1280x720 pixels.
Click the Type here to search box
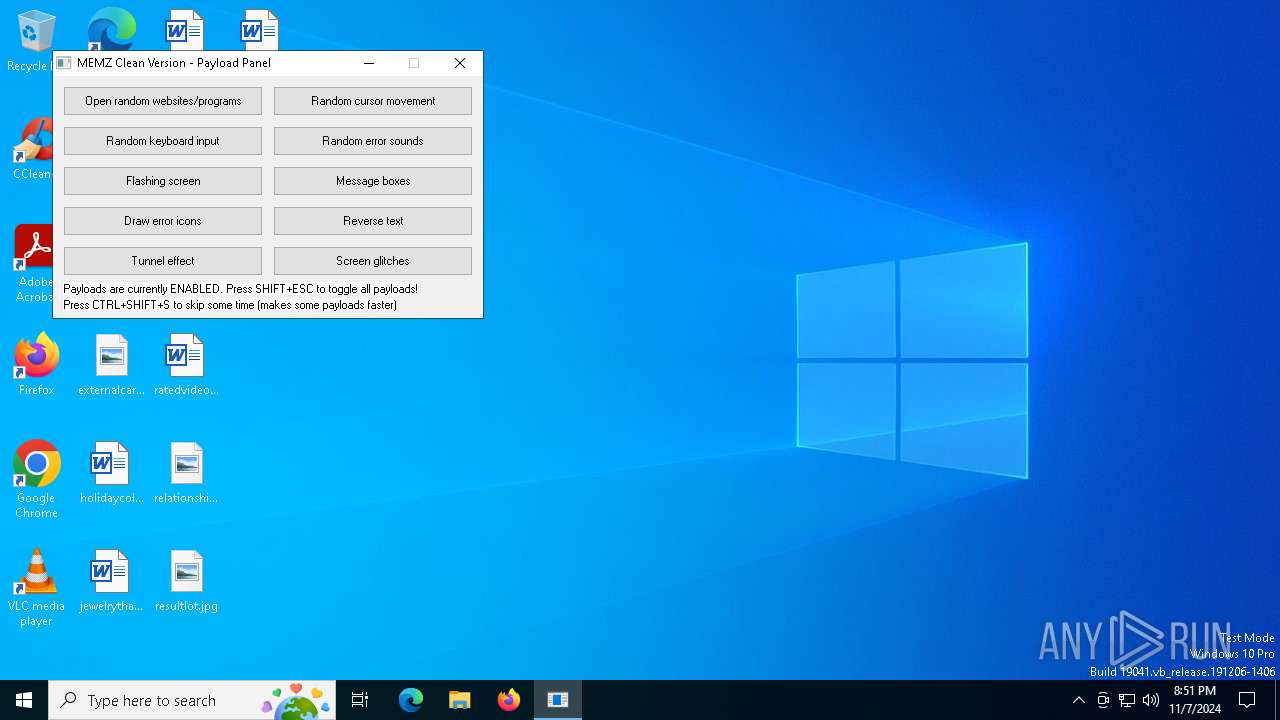tap(192, 700)
